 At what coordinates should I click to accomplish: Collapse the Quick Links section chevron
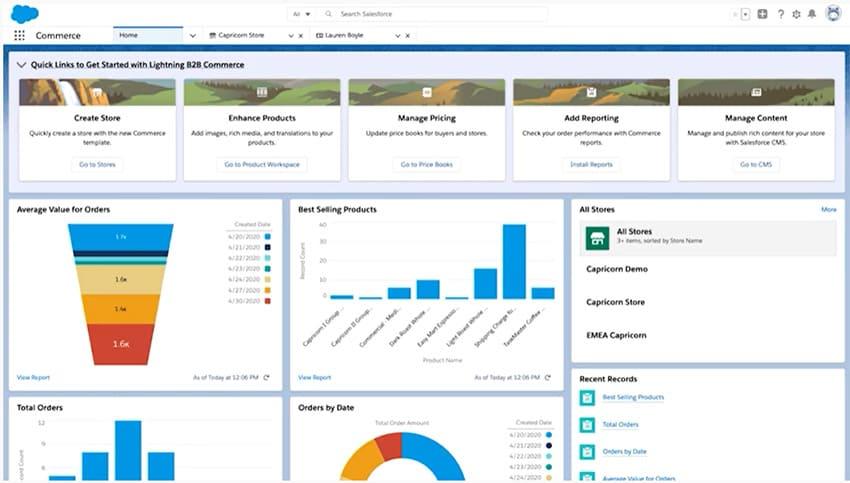pos(22,65)
